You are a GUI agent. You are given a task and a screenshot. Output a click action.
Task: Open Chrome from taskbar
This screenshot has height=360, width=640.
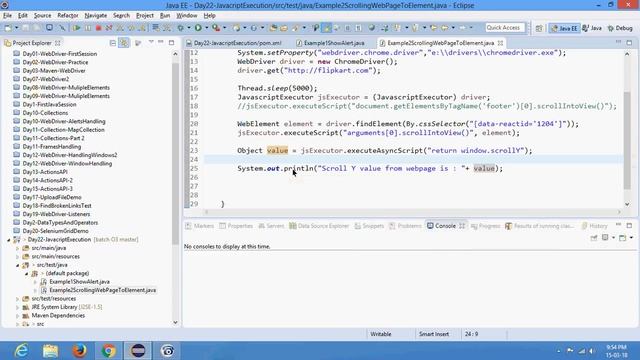pos(109,351)
